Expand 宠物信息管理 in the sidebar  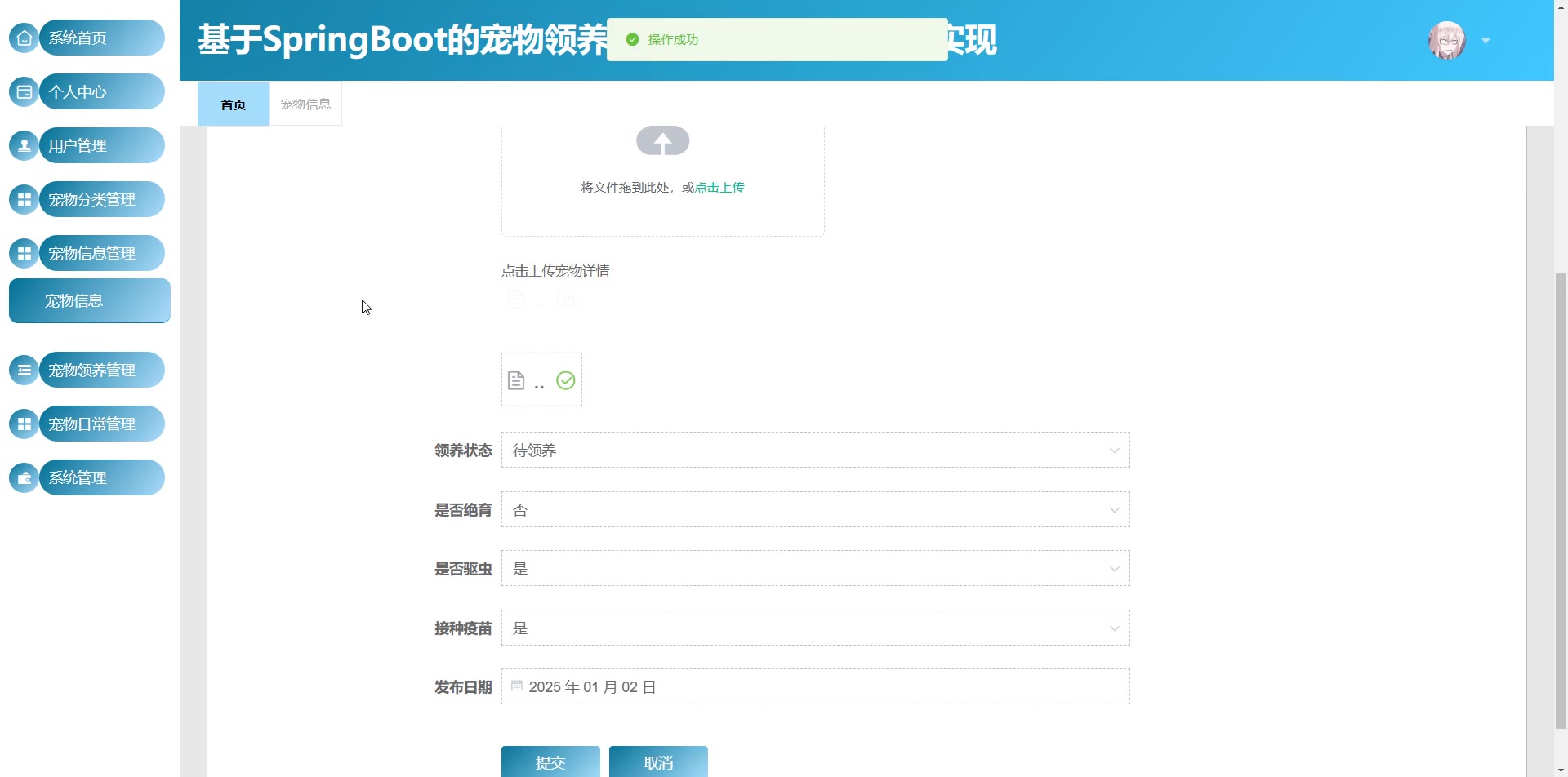(101, 253)
